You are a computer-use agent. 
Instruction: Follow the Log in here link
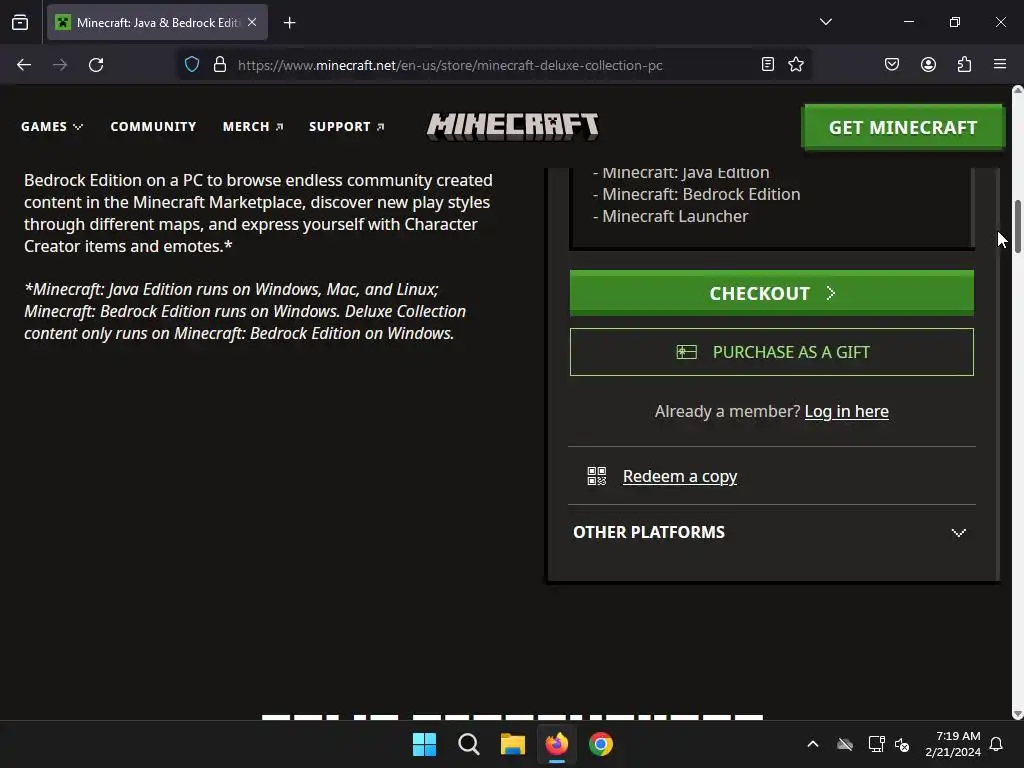[846, 411]
